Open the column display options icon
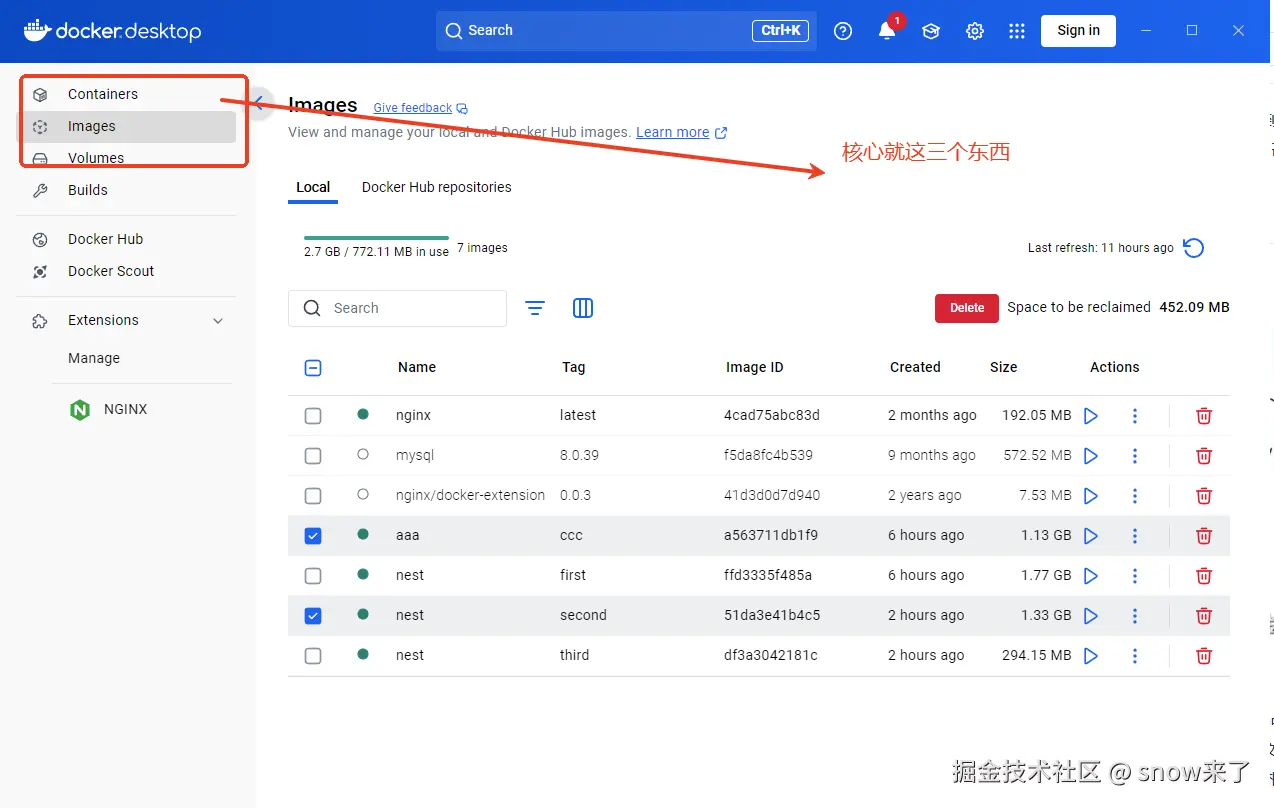 (x=583, y=308)
